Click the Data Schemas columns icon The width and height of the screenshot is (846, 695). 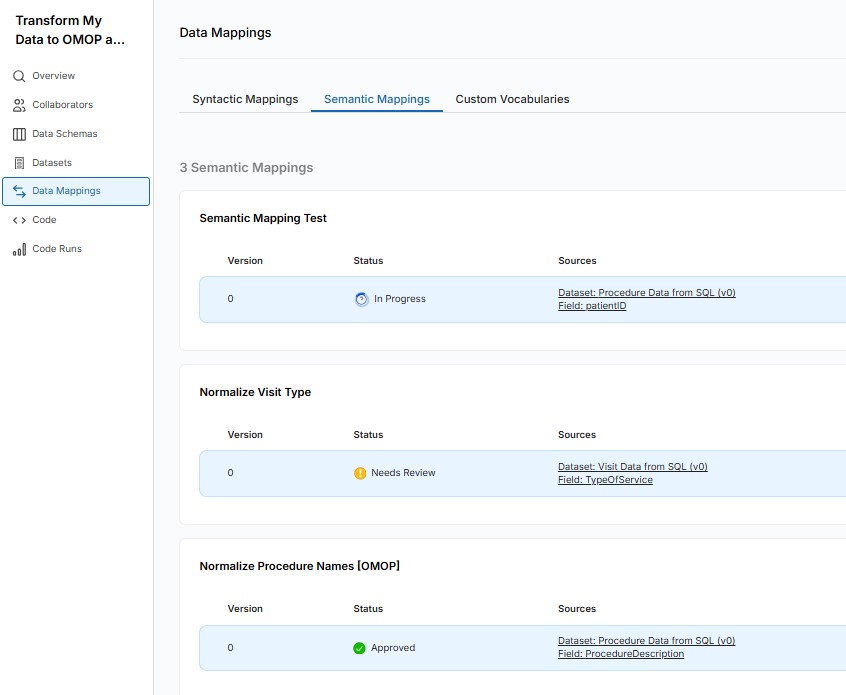19,134
